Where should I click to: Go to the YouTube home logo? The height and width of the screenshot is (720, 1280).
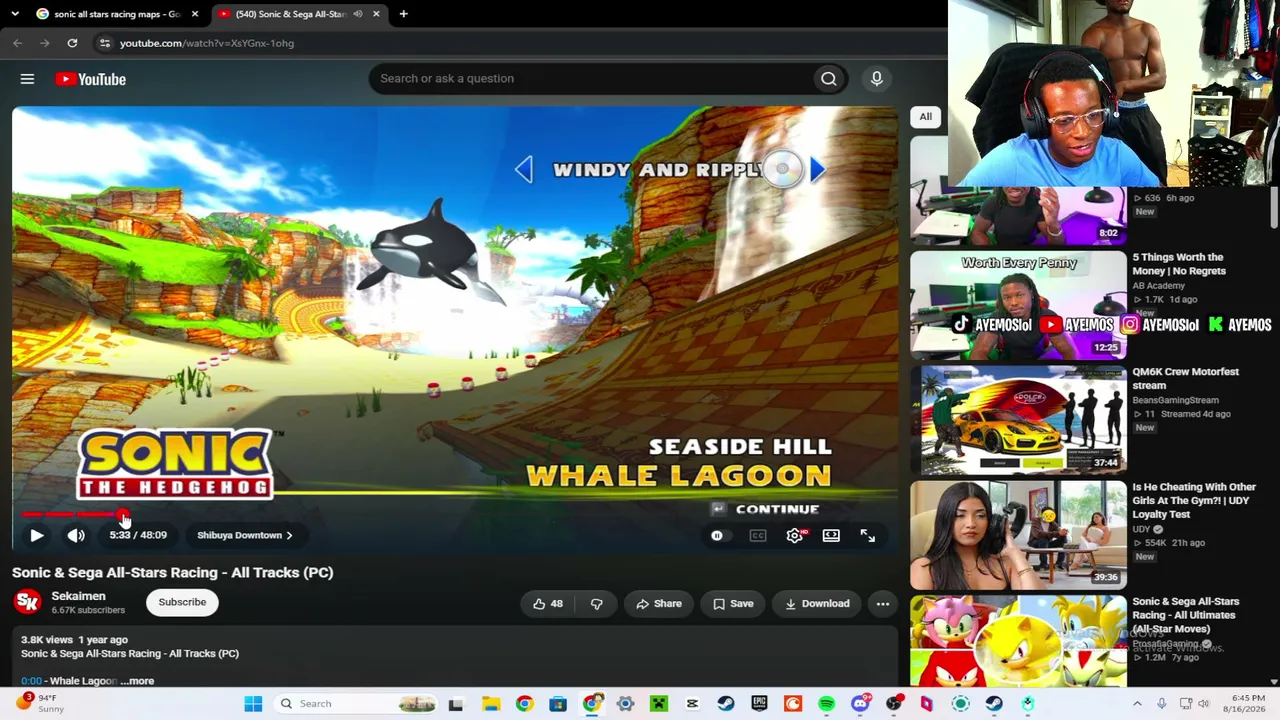point(90,79)
